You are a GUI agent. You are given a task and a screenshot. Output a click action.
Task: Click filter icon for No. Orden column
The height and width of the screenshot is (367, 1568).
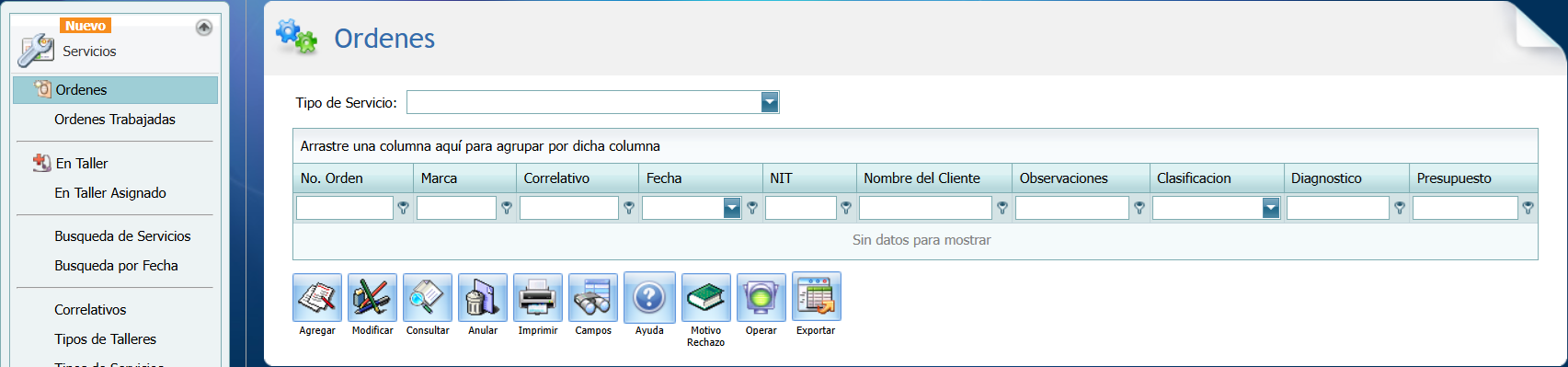[x=403, y=209]
